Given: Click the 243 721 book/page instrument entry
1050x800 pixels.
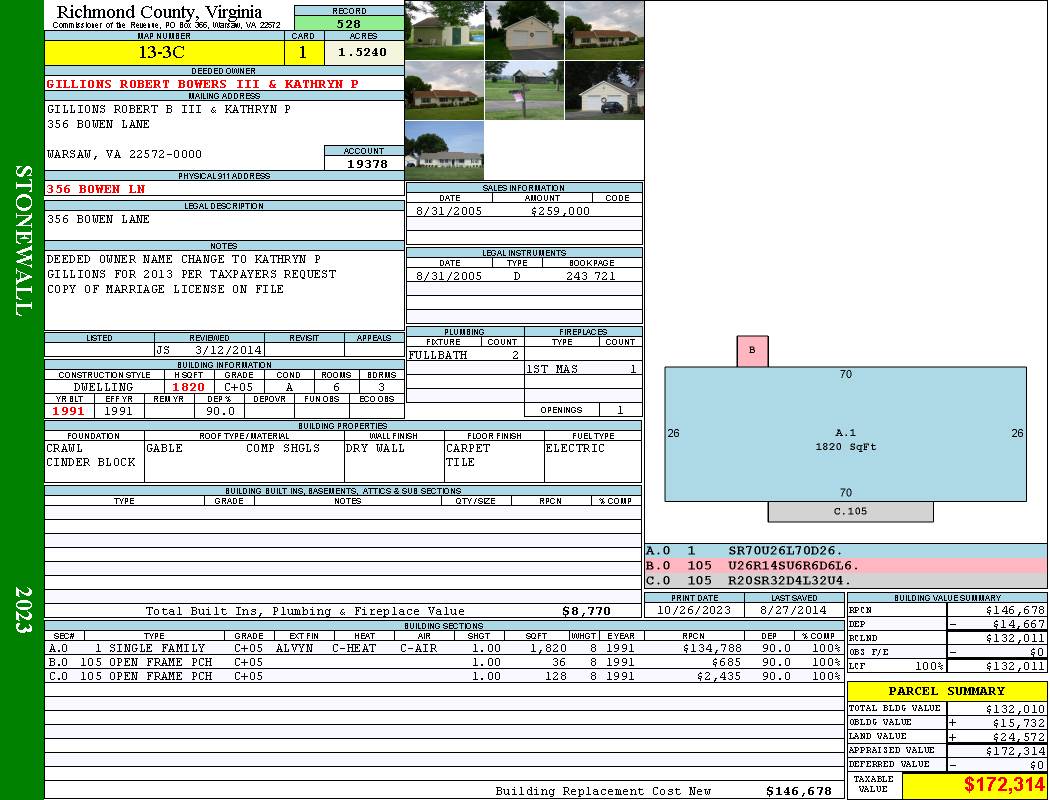Looking at the screenshot, I should click(x=590, y=276).
